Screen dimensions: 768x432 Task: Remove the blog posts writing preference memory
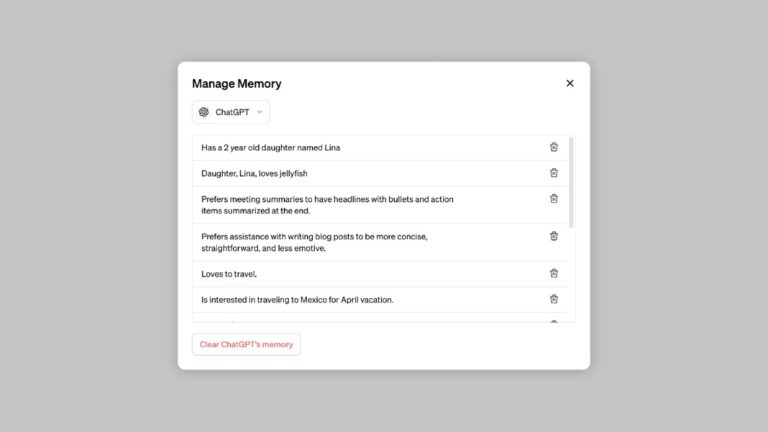(x=554, y=236)
